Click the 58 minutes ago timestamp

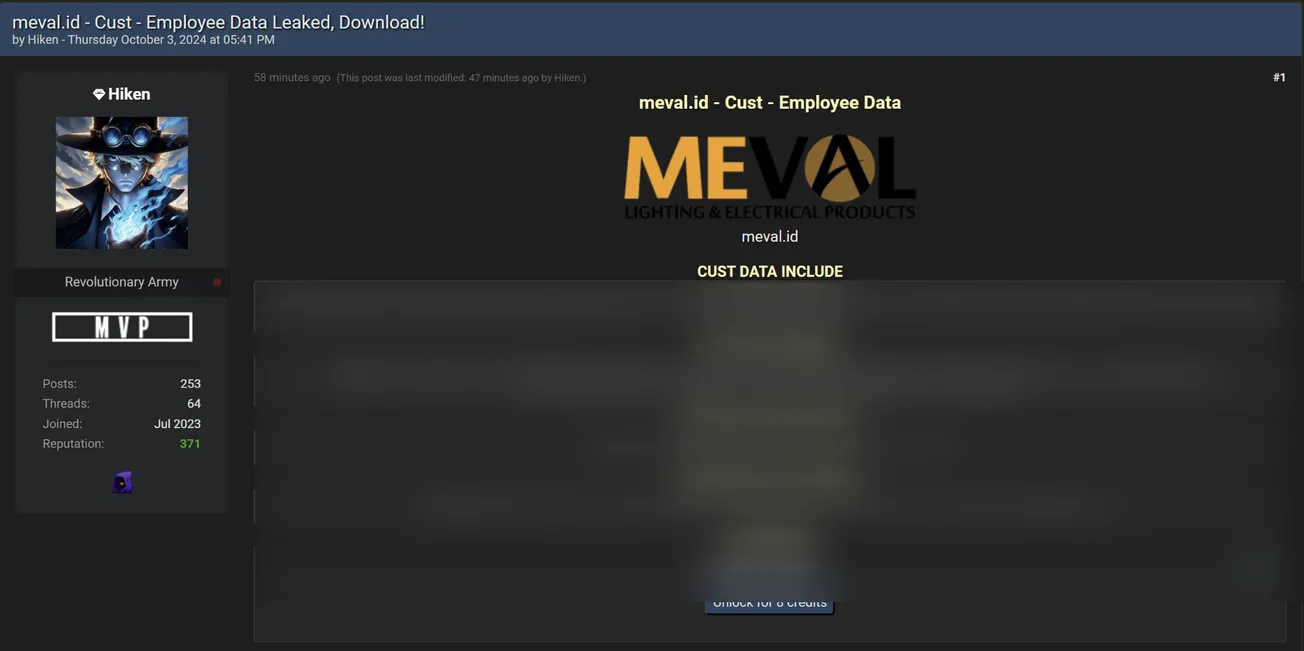(292, 78)
